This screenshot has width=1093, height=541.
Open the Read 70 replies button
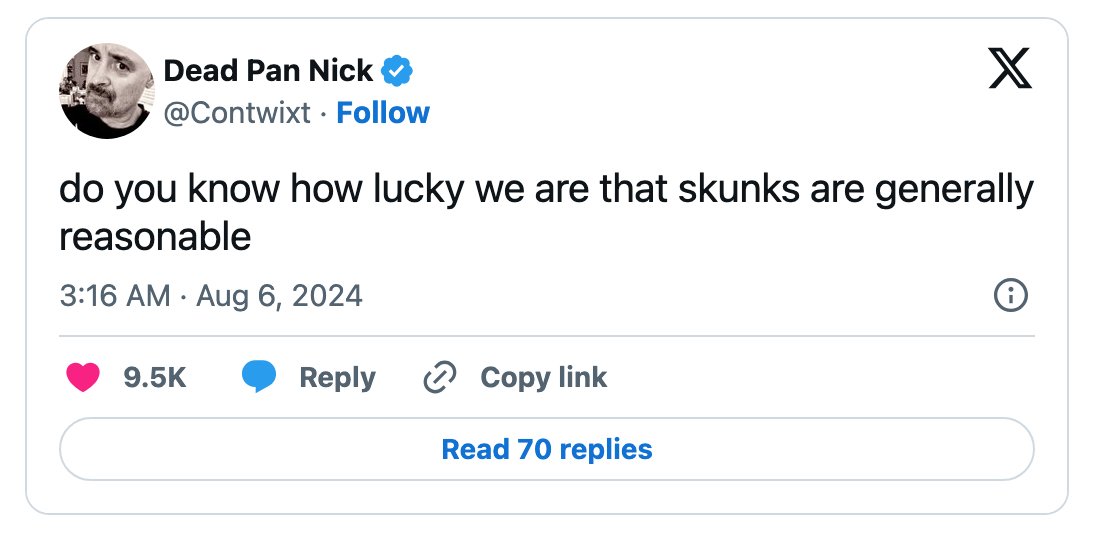click(x=546, y=449)
